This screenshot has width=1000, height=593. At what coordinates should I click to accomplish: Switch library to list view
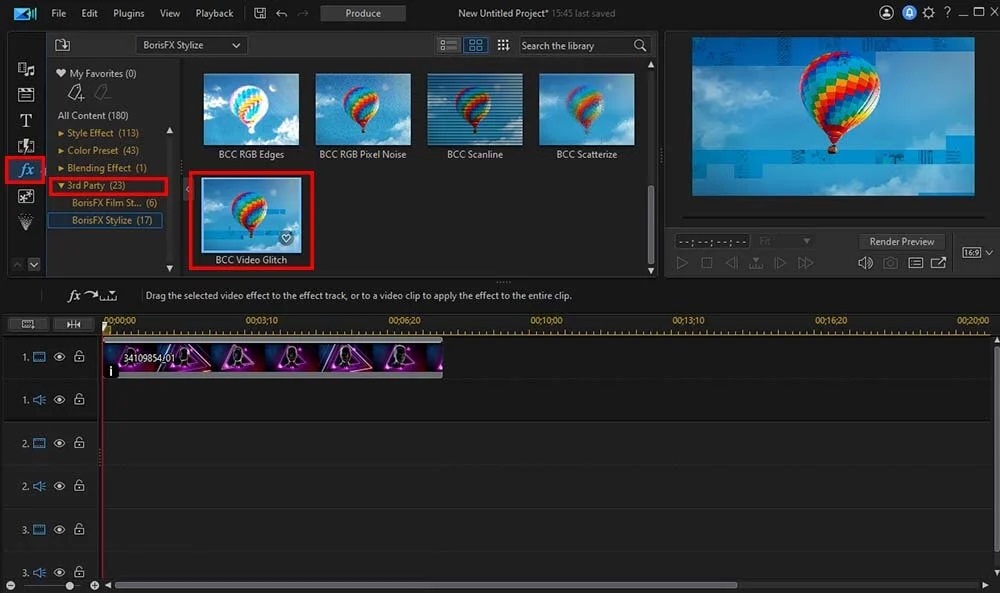448,45
